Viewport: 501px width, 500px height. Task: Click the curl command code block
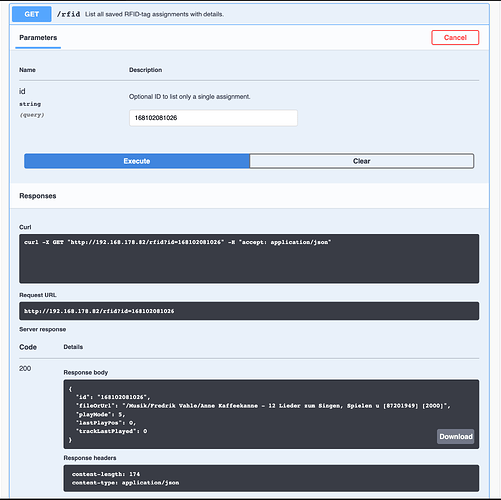click(249, 259)
